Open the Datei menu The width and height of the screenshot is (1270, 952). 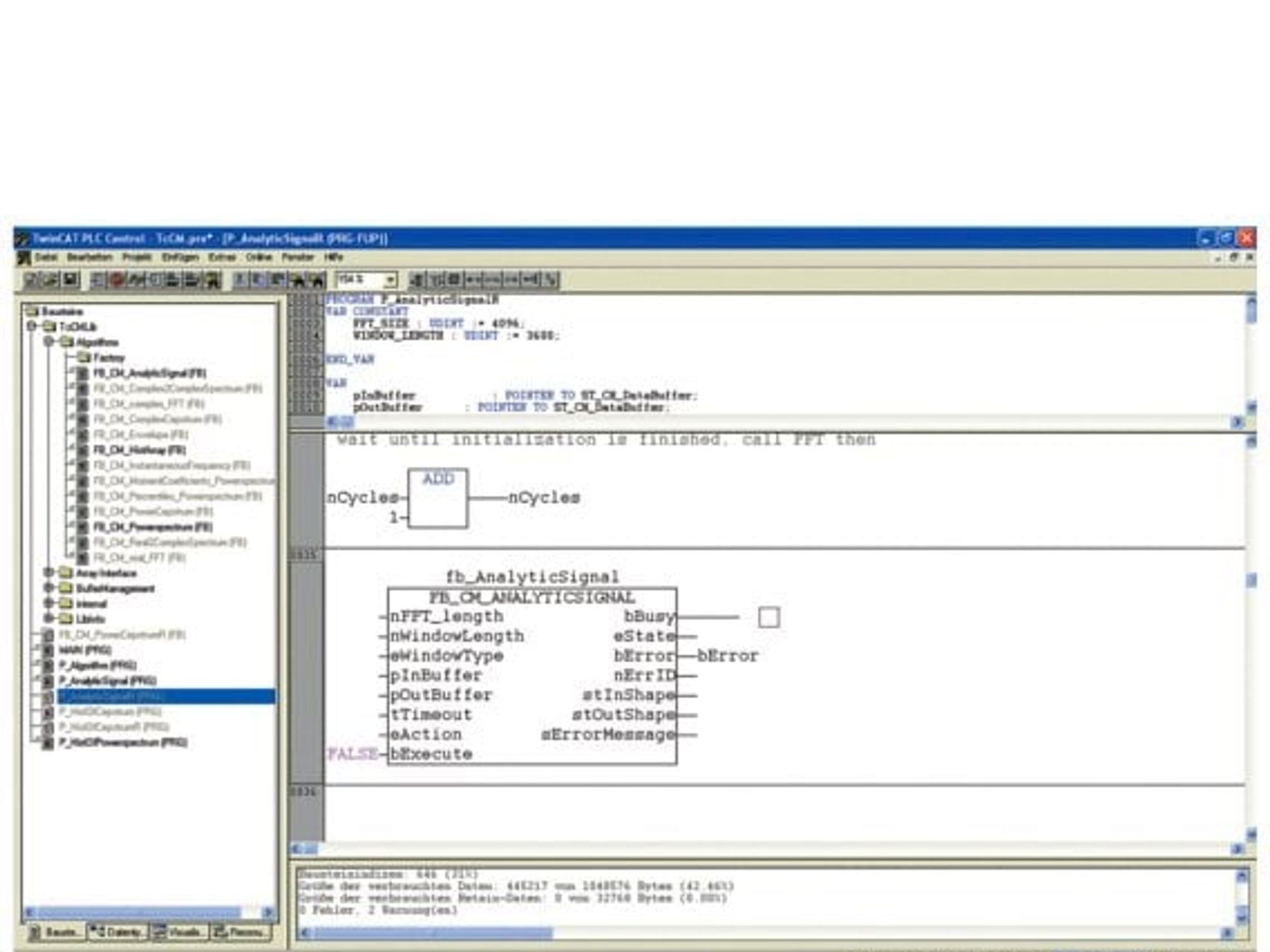46,257
